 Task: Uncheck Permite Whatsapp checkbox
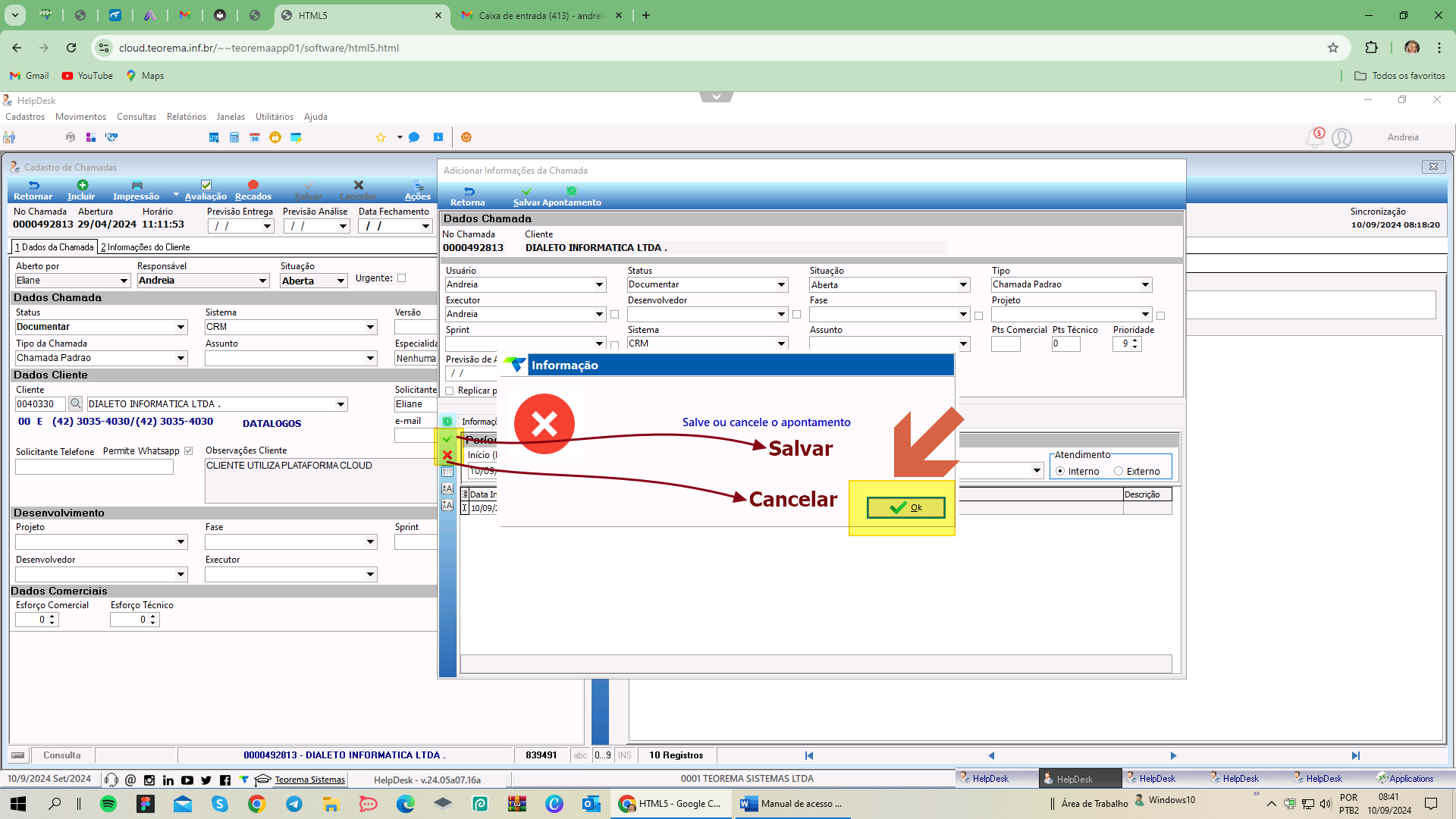click(189, 451)
